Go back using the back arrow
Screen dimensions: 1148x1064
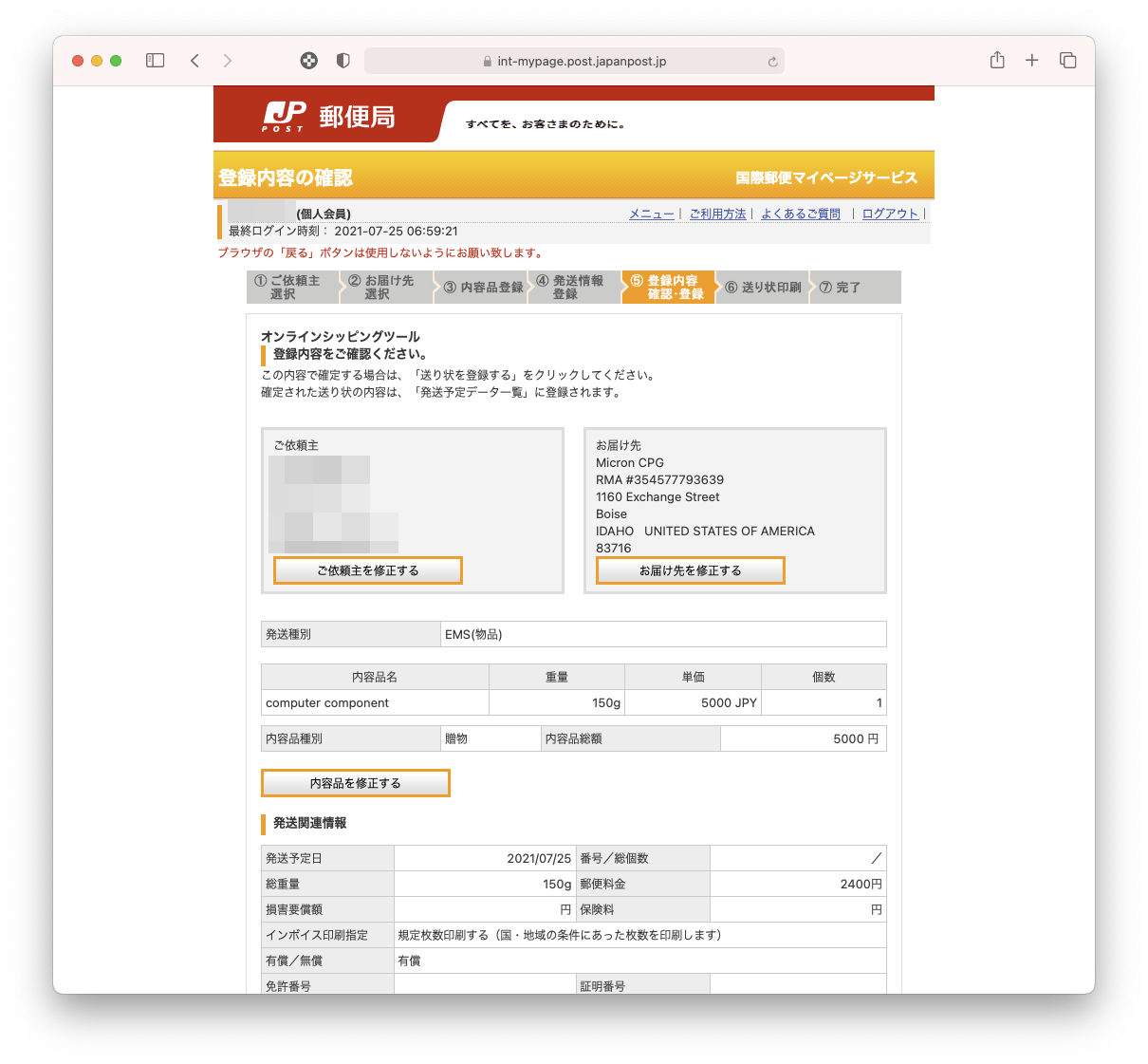tap(194, 61)
